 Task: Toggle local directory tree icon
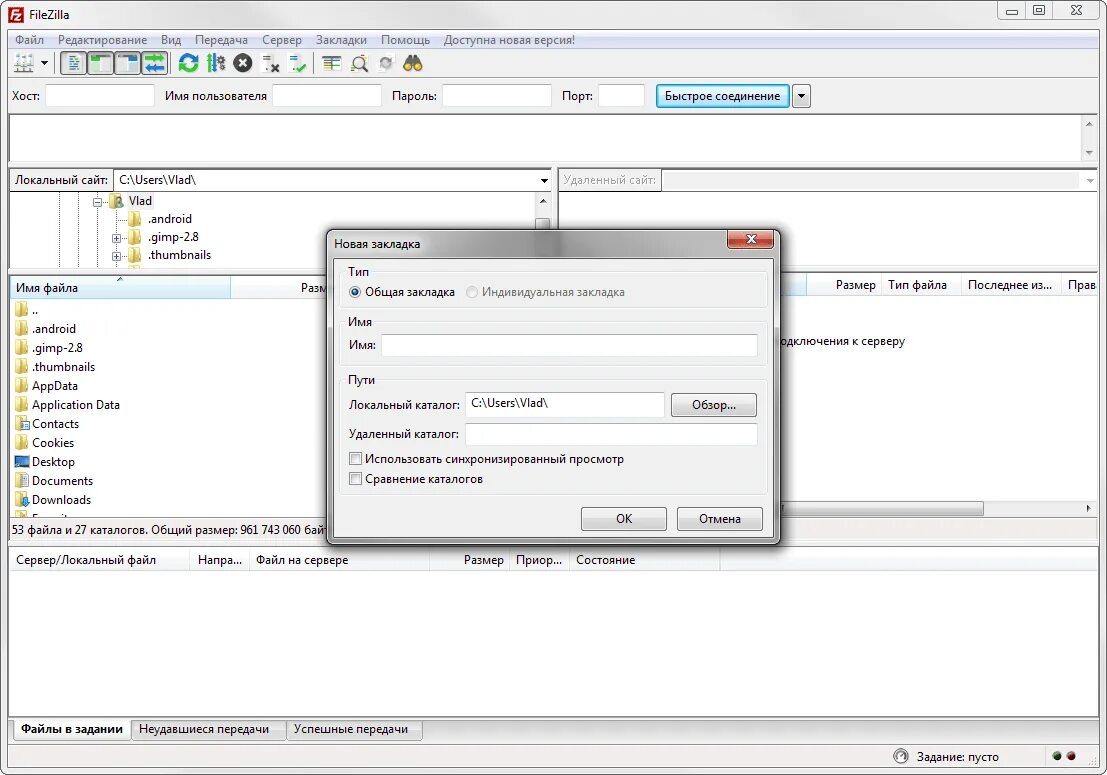[x=100, y=64]
